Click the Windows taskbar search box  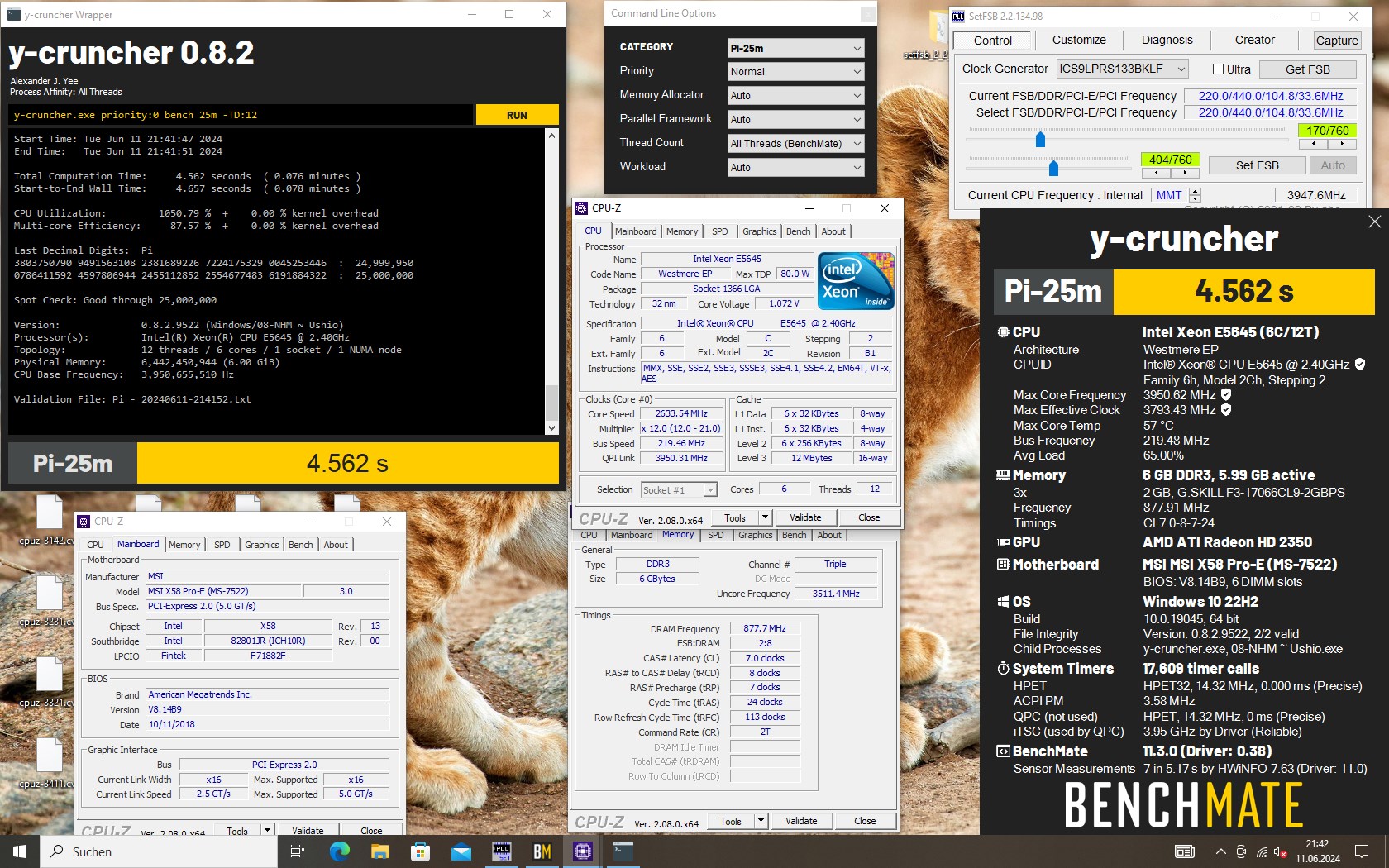[x=159, y=851]
